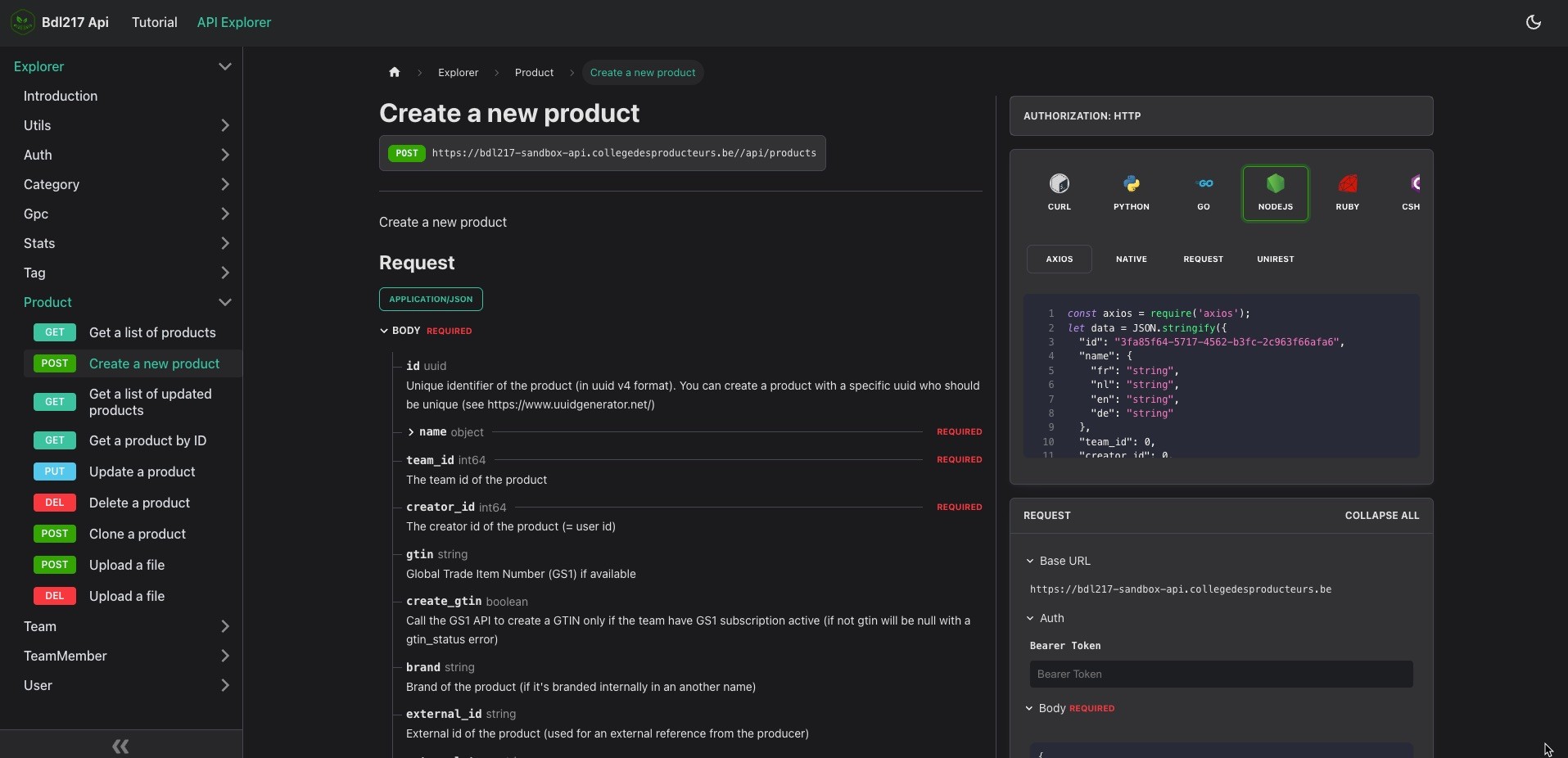1568x758 pixels.
Task: Click the creator_id field name
Action: (441, 507)
